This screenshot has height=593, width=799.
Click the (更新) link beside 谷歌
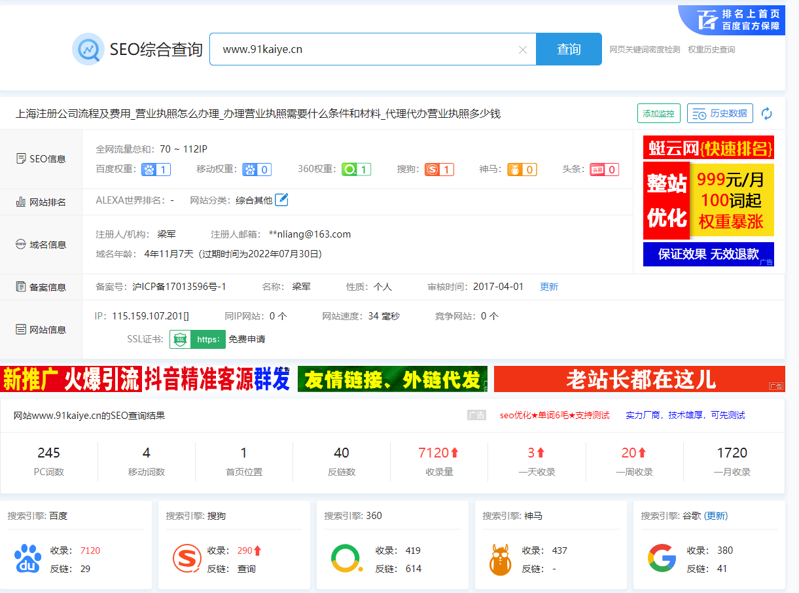tap(715, 516)
